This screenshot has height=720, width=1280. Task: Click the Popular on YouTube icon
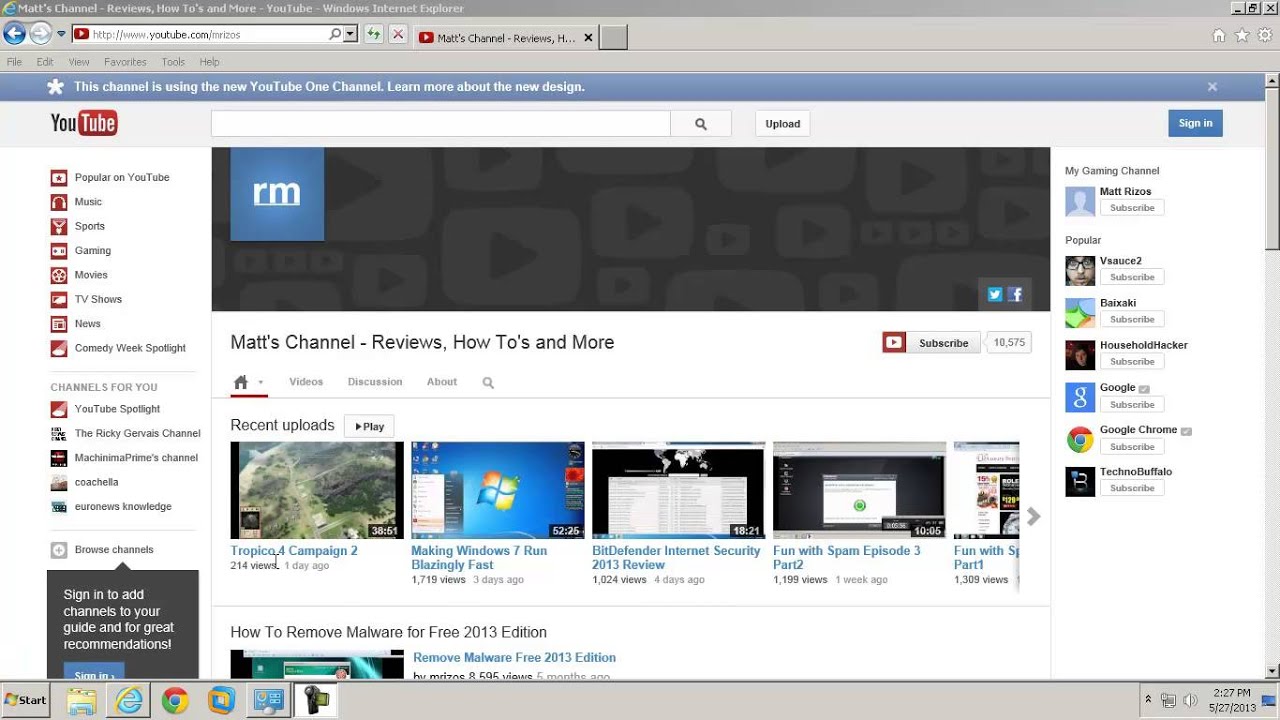click(x=59, y=178)
